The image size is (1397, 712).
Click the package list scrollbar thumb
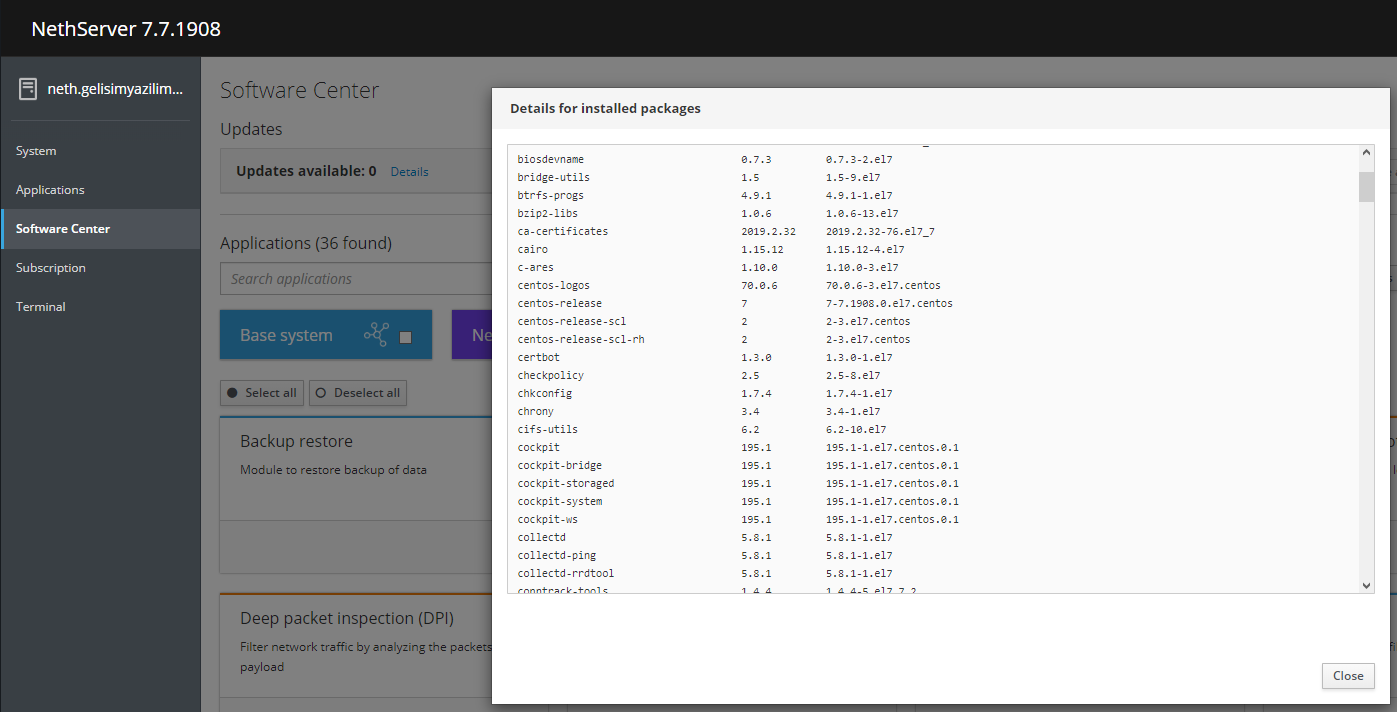[1366, 186]
